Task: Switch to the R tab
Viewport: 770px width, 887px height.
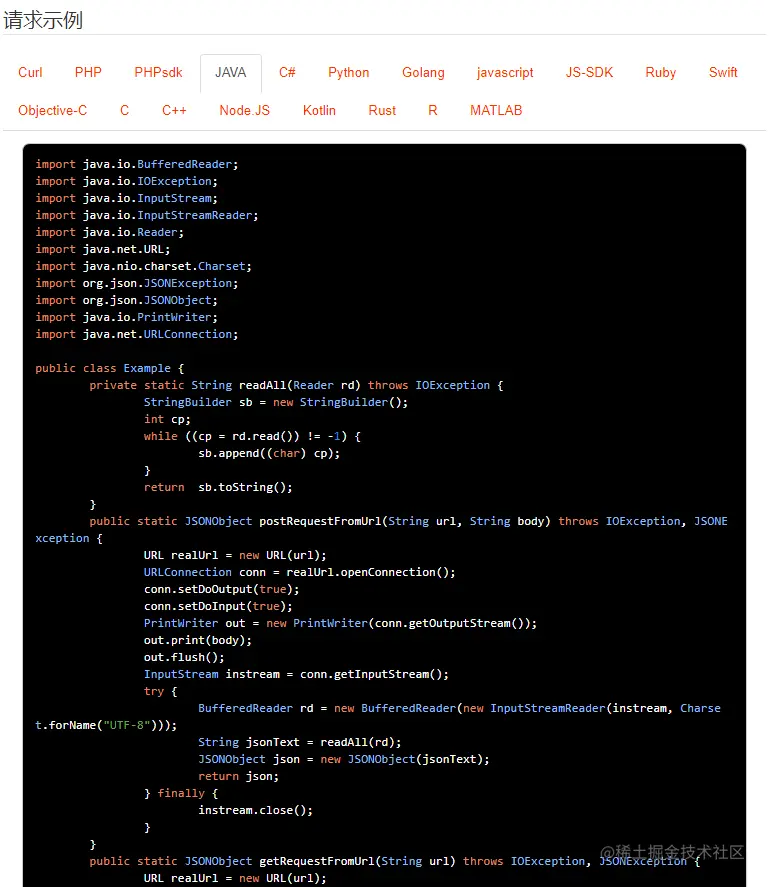Action: click(433, 110)
